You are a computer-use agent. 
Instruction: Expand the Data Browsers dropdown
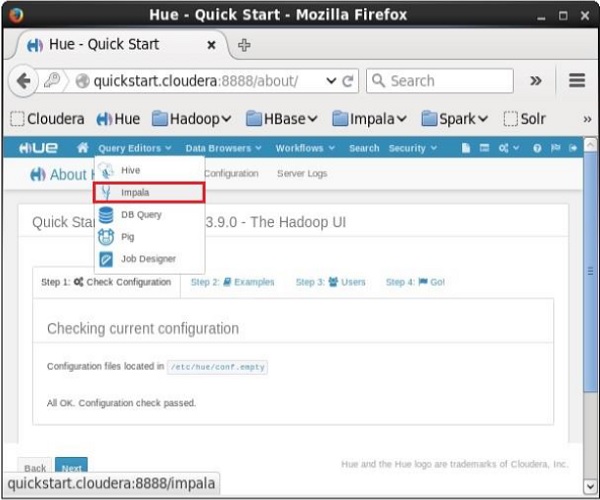[x=223, y=148]
